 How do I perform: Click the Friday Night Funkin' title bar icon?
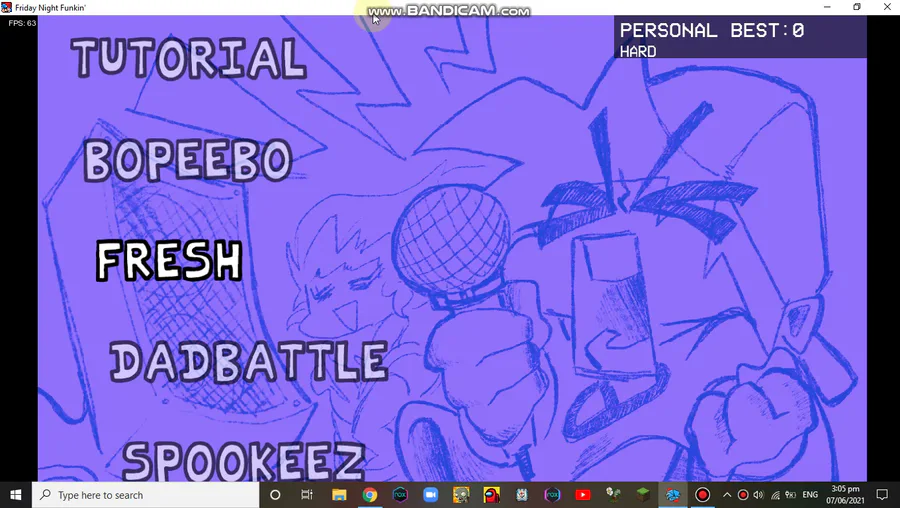[6, 7]
